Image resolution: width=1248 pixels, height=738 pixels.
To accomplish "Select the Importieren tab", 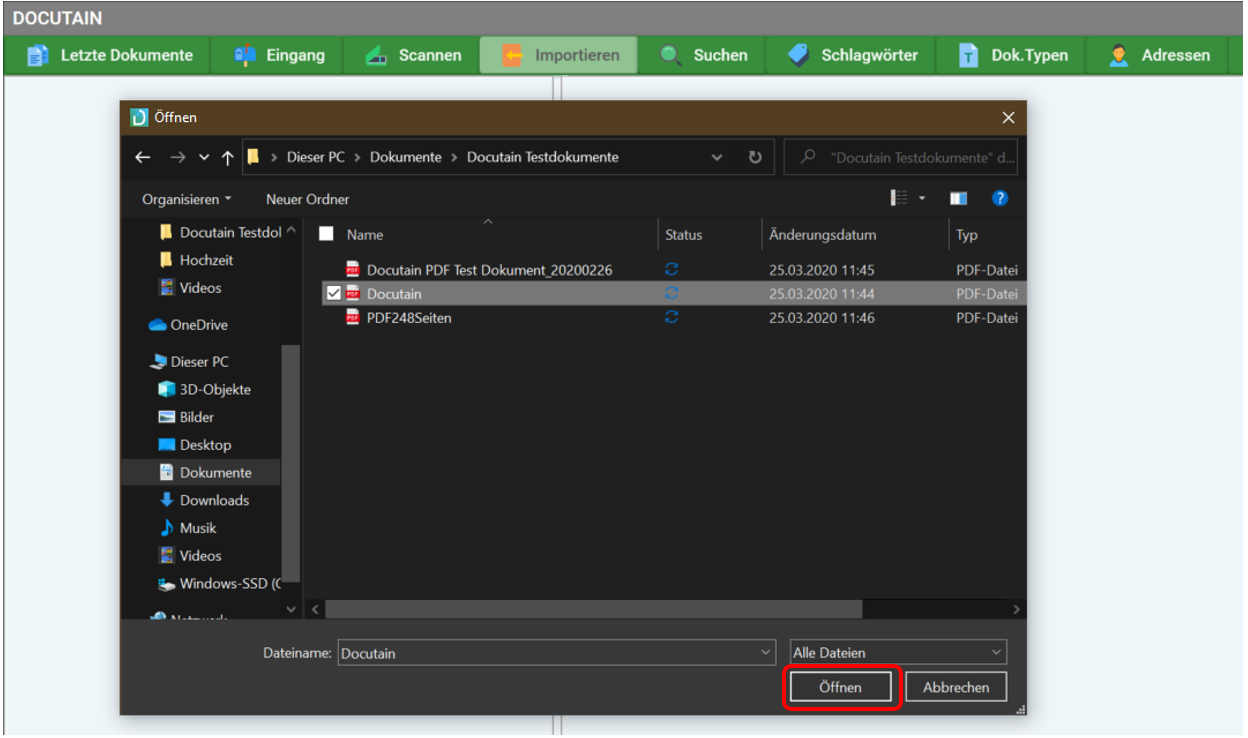I will coord(559,55).
